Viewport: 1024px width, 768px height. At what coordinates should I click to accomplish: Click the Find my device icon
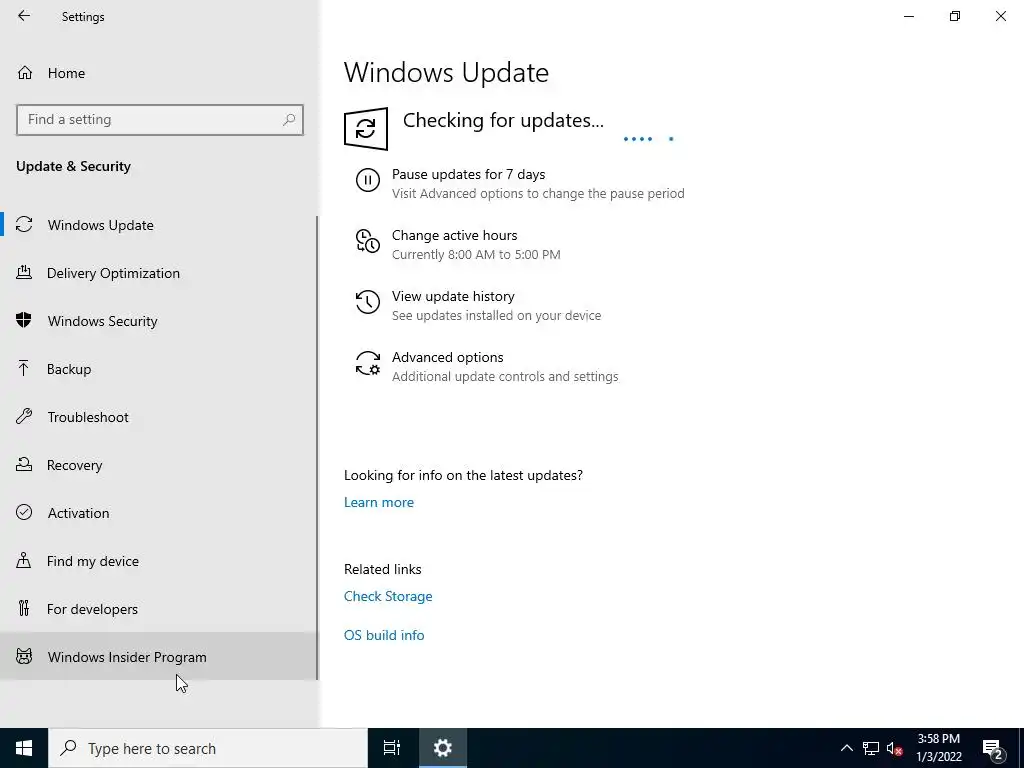point(24,560)
